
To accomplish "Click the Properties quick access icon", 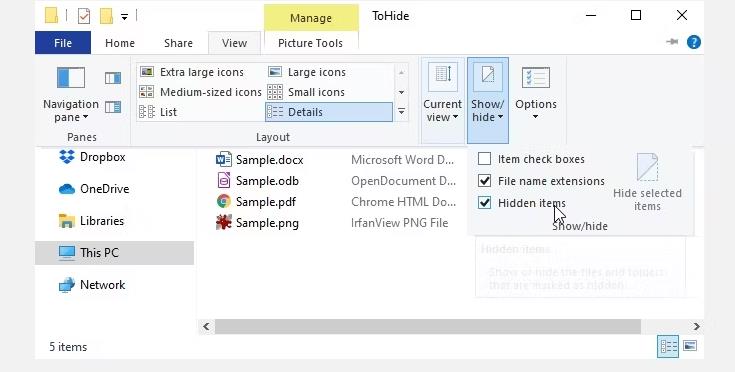I will pos(83,16).
